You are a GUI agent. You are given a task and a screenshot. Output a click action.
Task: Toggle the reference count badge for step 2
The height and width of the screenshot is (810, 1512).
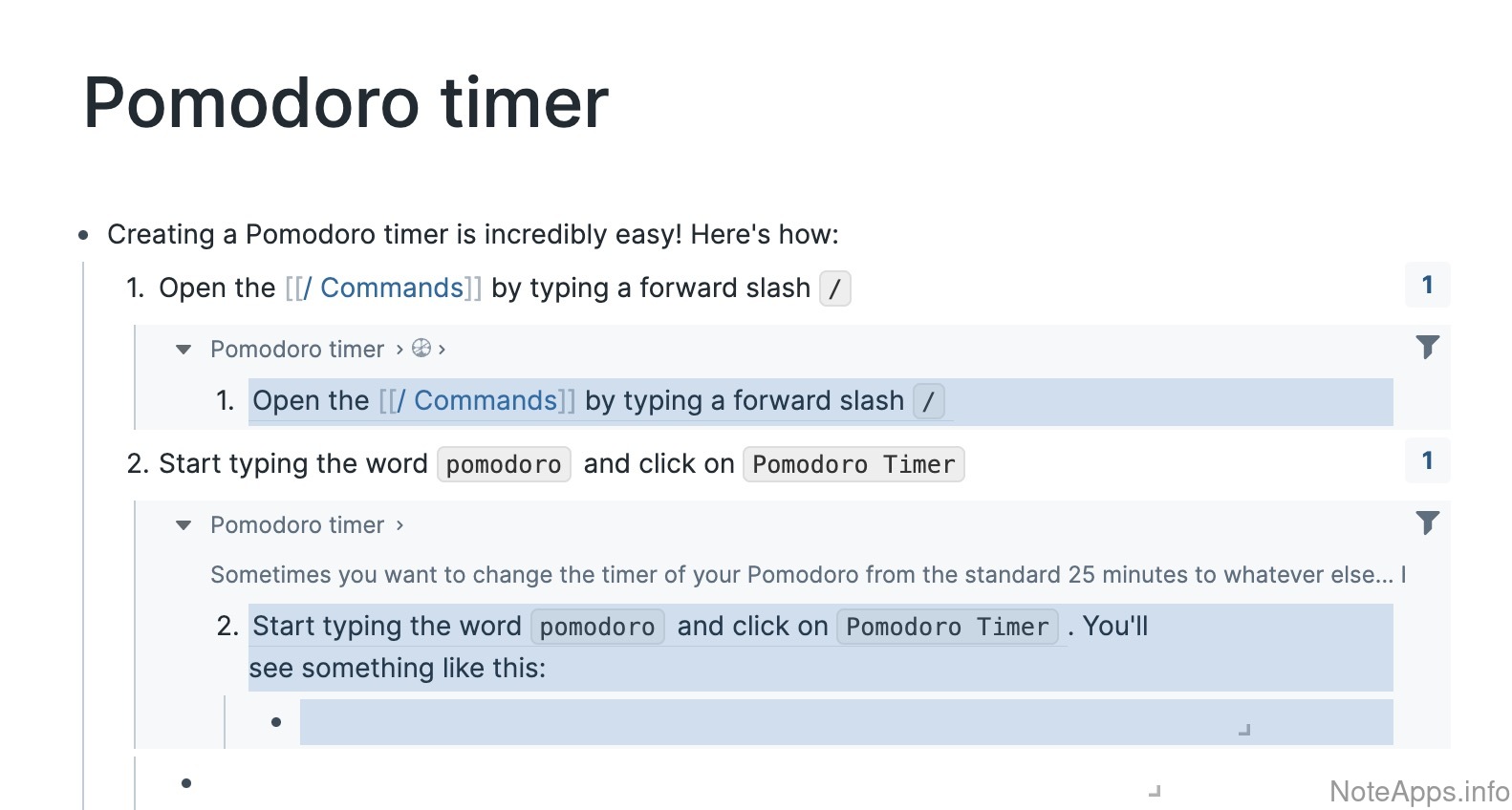(1427, 460)
